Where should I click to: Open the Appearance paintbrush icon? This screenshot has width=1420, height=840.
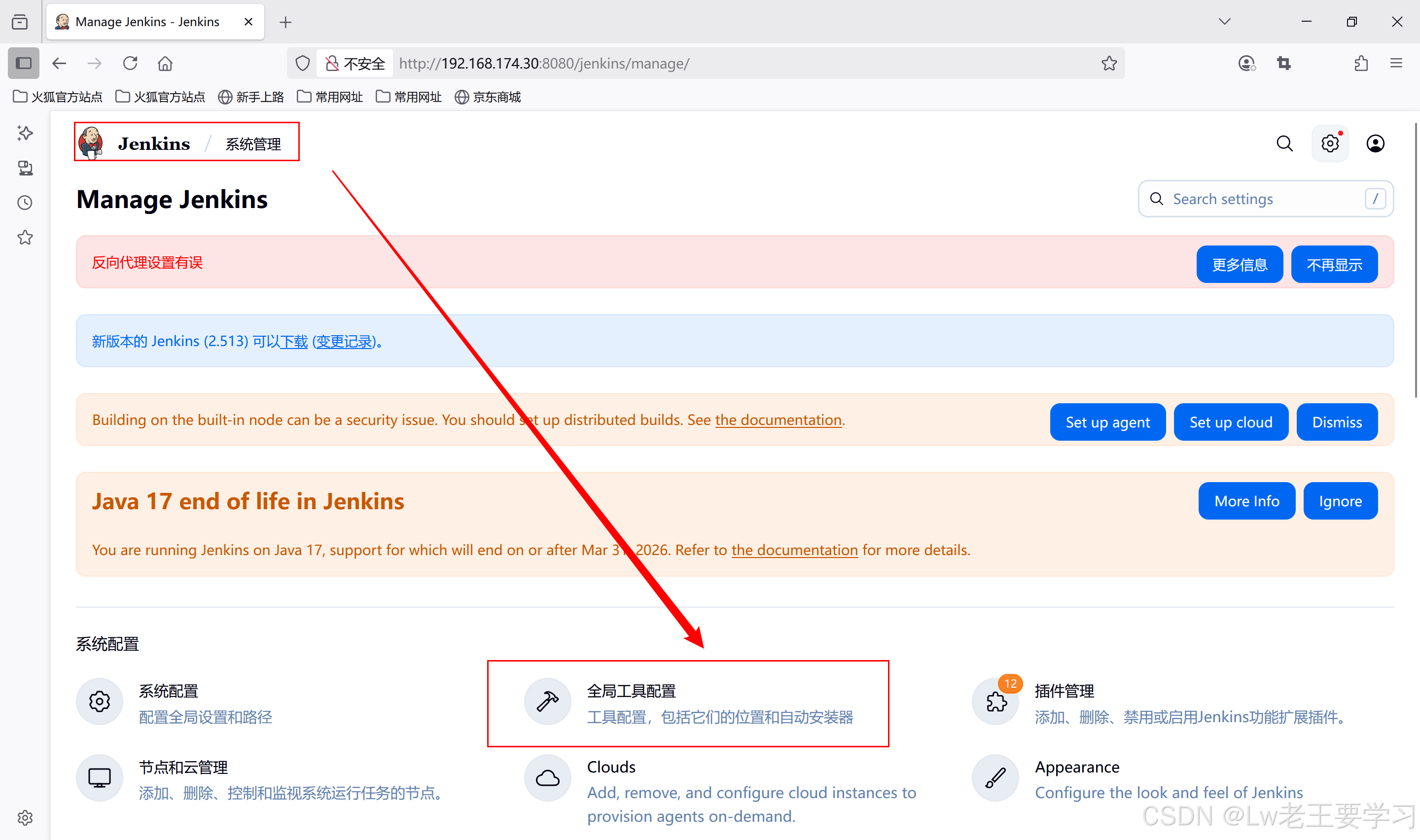click(x=995, y=778)
